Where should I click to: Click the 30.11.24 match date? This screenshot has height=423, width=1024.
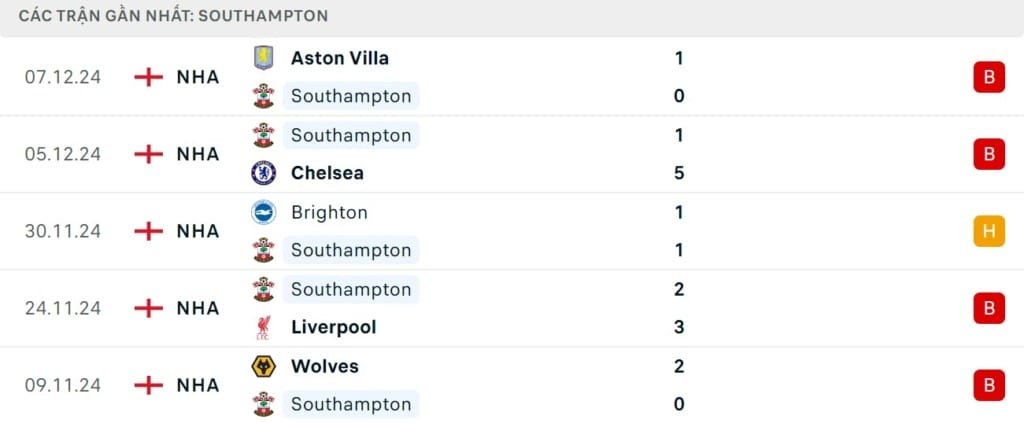[63, 231]
